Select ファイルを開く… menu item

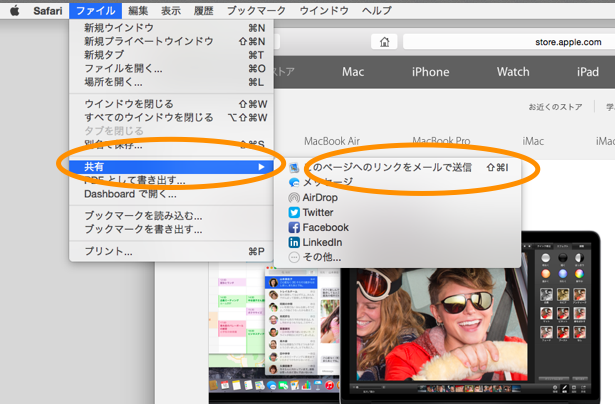click(171, 69)
